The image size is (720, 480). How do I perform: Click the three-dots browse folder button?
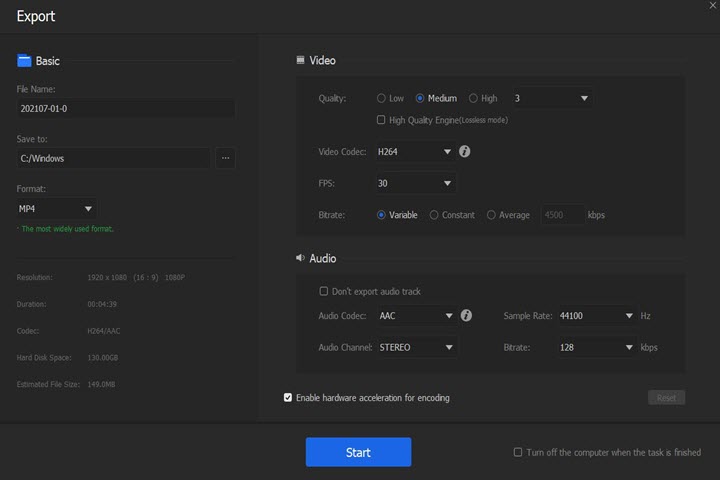coord(225,158)
